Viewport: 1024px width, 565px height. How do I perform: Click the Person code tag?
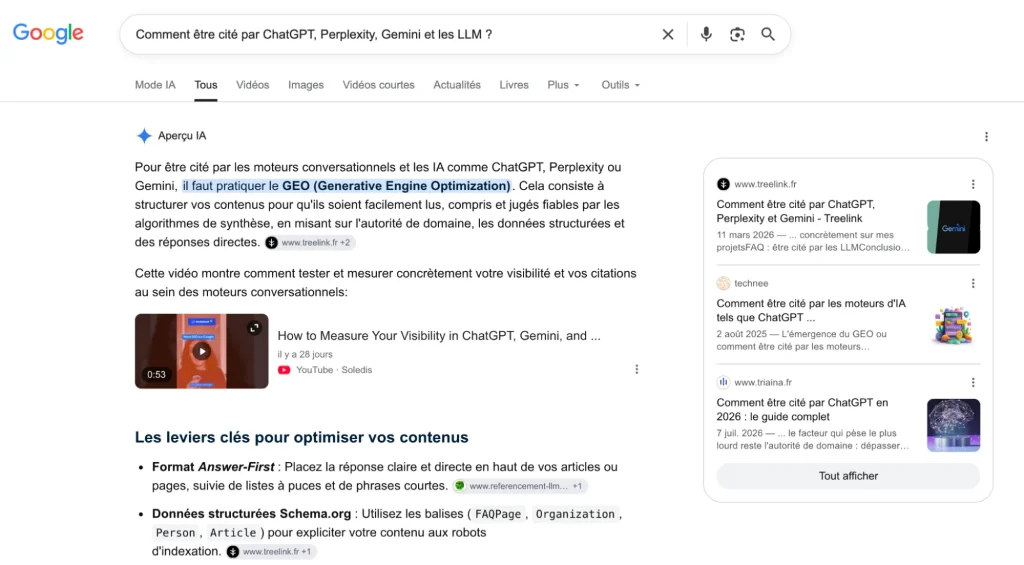pos(176,533)
